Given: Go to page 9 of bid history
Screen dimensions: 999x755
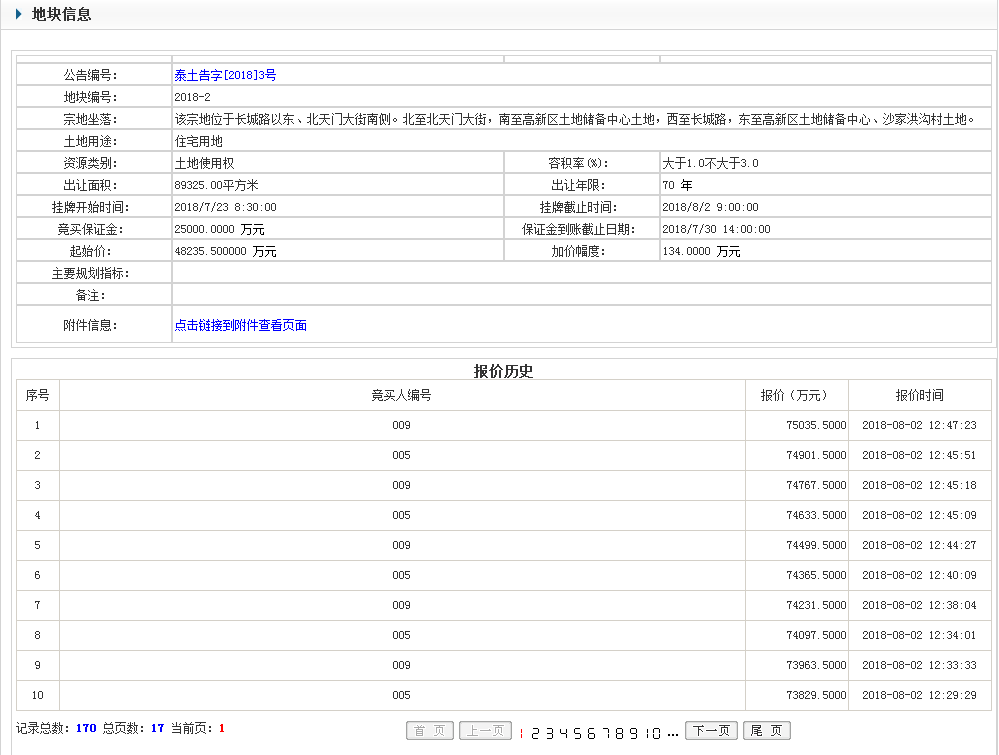Looking at the screenshot, I should pos(633,733).
